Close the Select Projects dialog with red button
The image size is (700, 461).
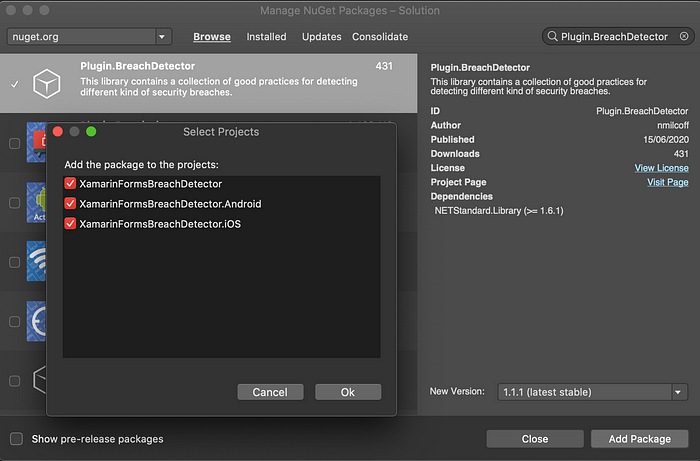pos(58,131)
